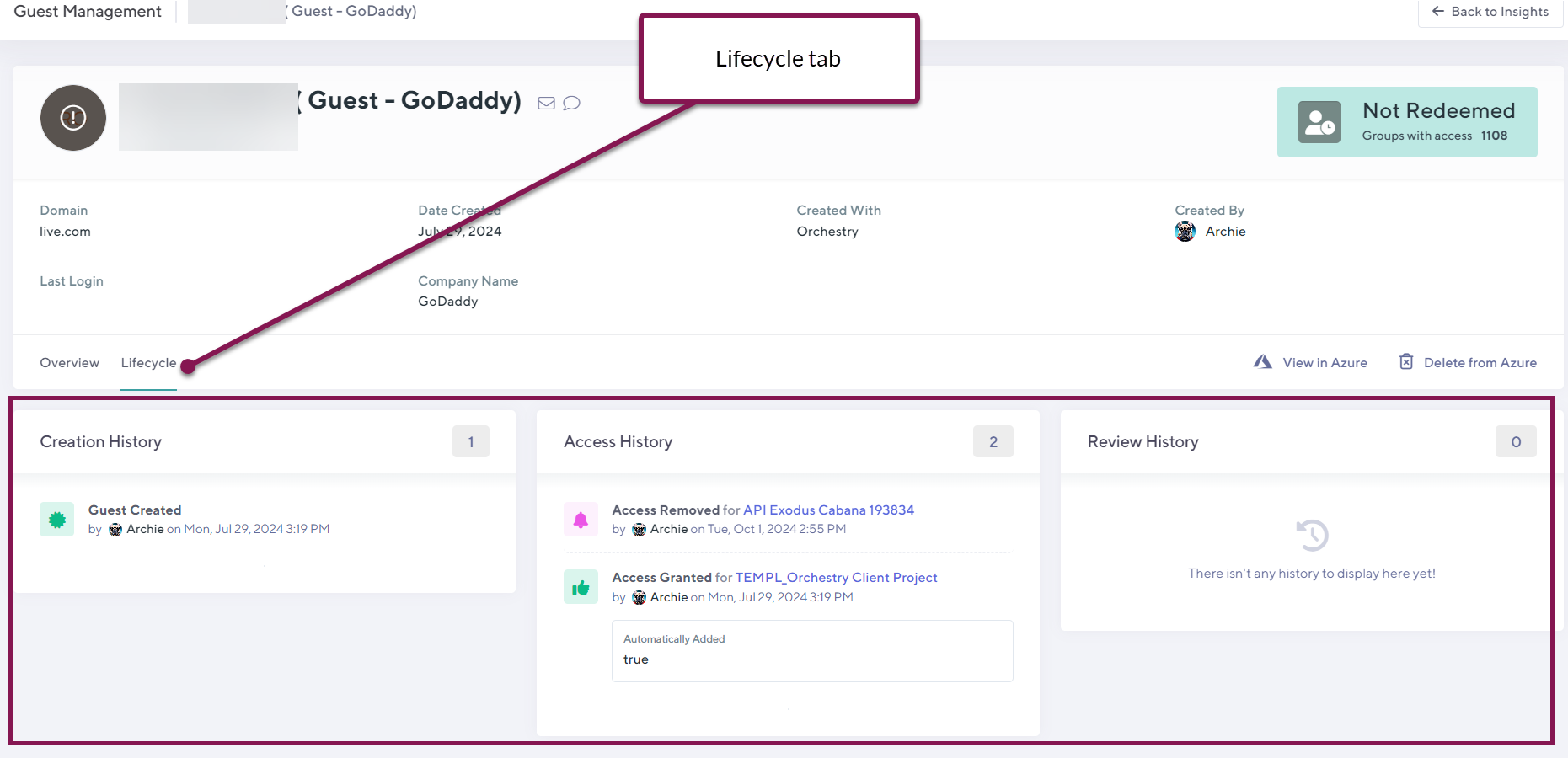Open View in Azure
The width and height of the screenshot is (1568, 758).
pyautogui.click(x=1325, y=363)
